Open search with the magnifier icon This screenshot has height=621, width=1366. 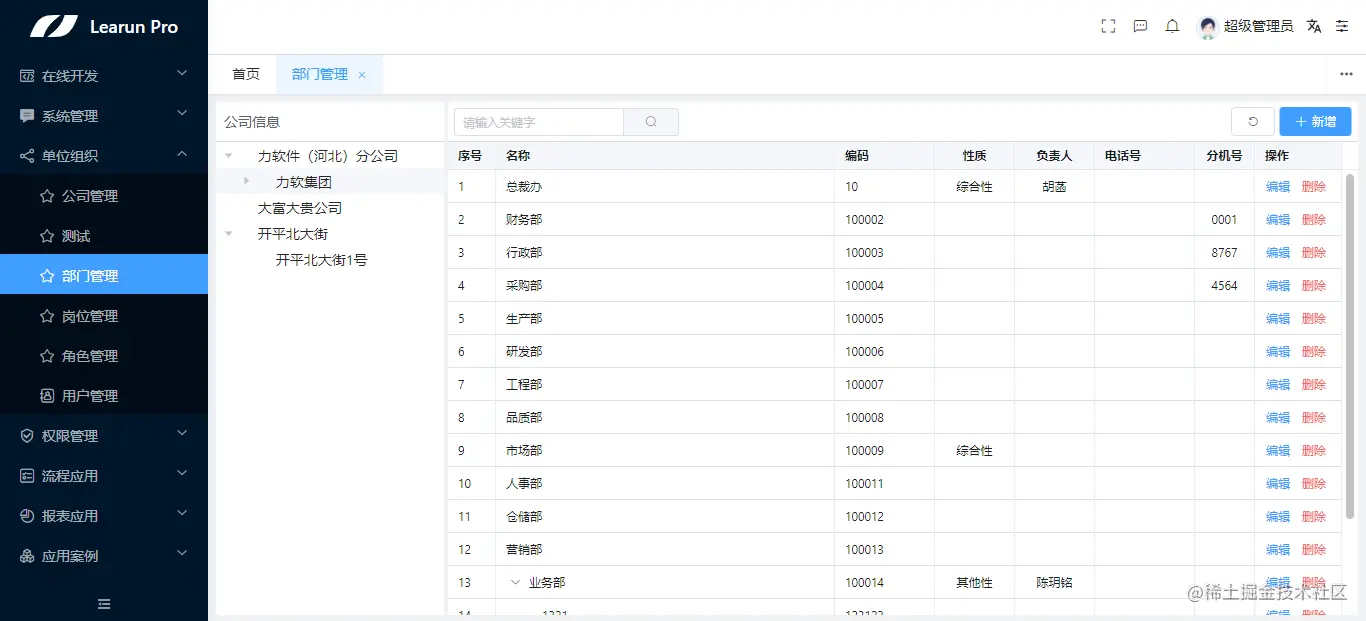[x=651, y=121]
